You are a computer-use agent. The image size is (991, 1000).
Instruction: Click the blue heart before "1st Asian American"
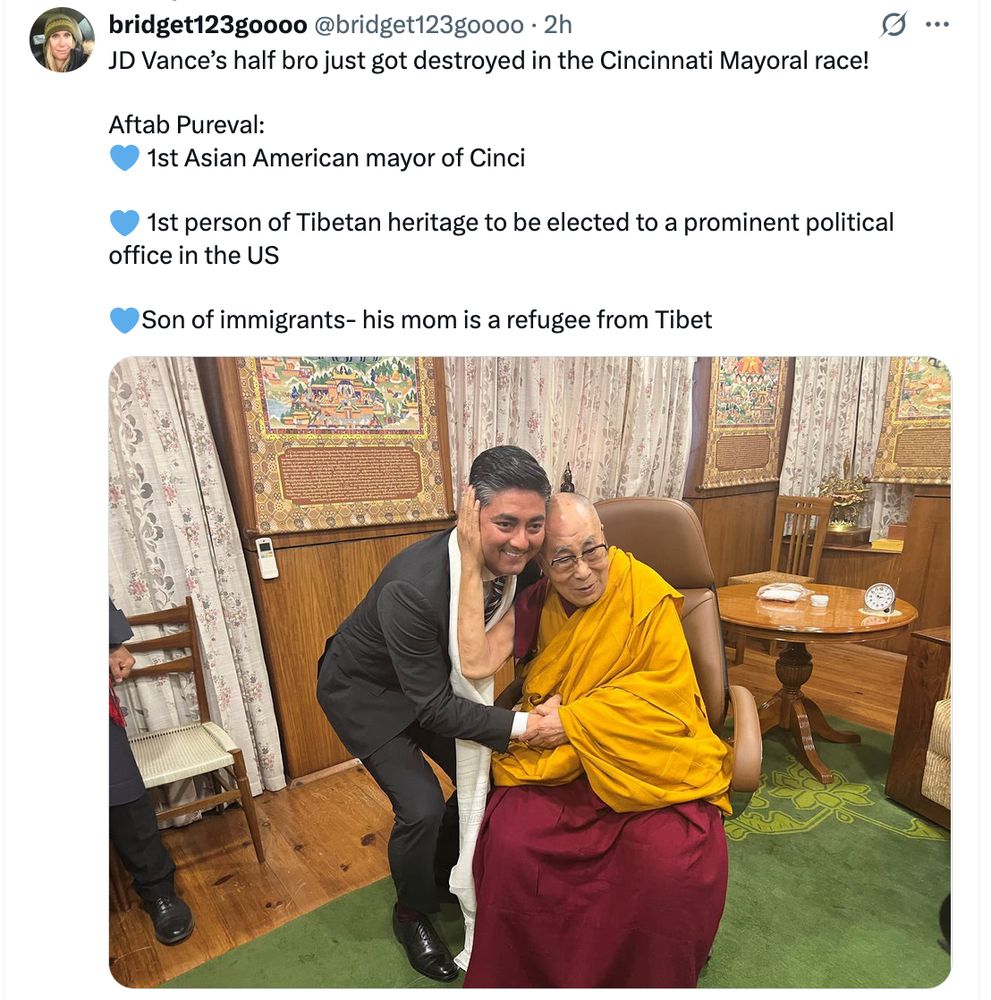pyautogui.click(x=124, y=158)
